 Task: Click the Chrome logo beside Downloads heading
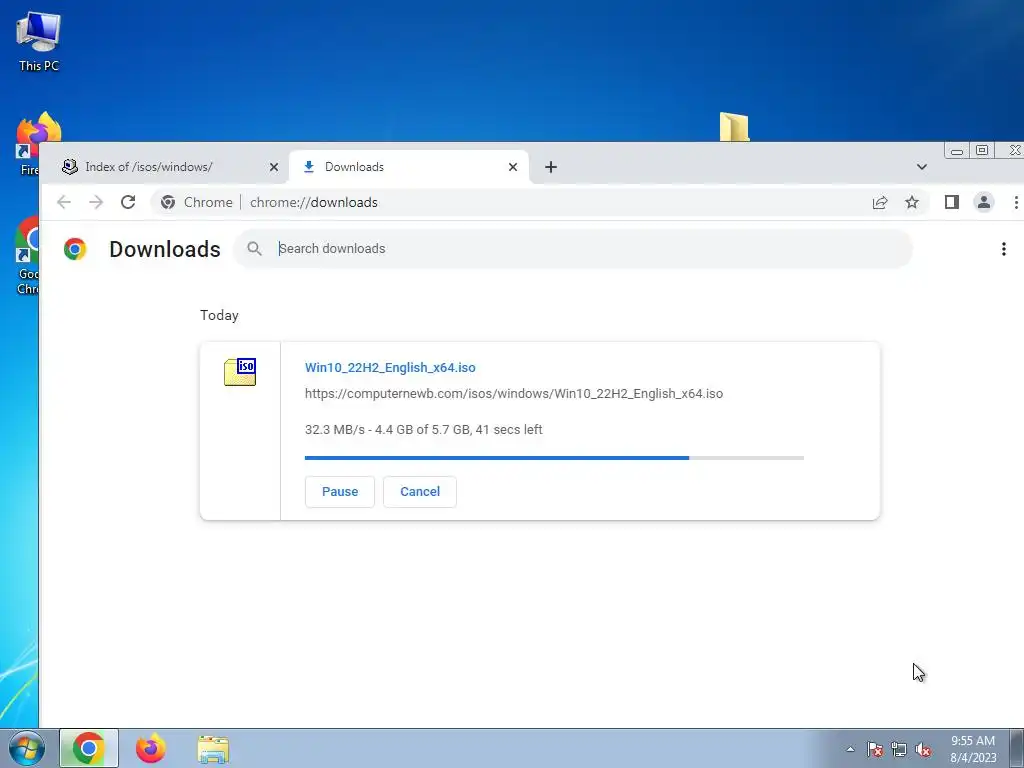(x=75, y=249)
